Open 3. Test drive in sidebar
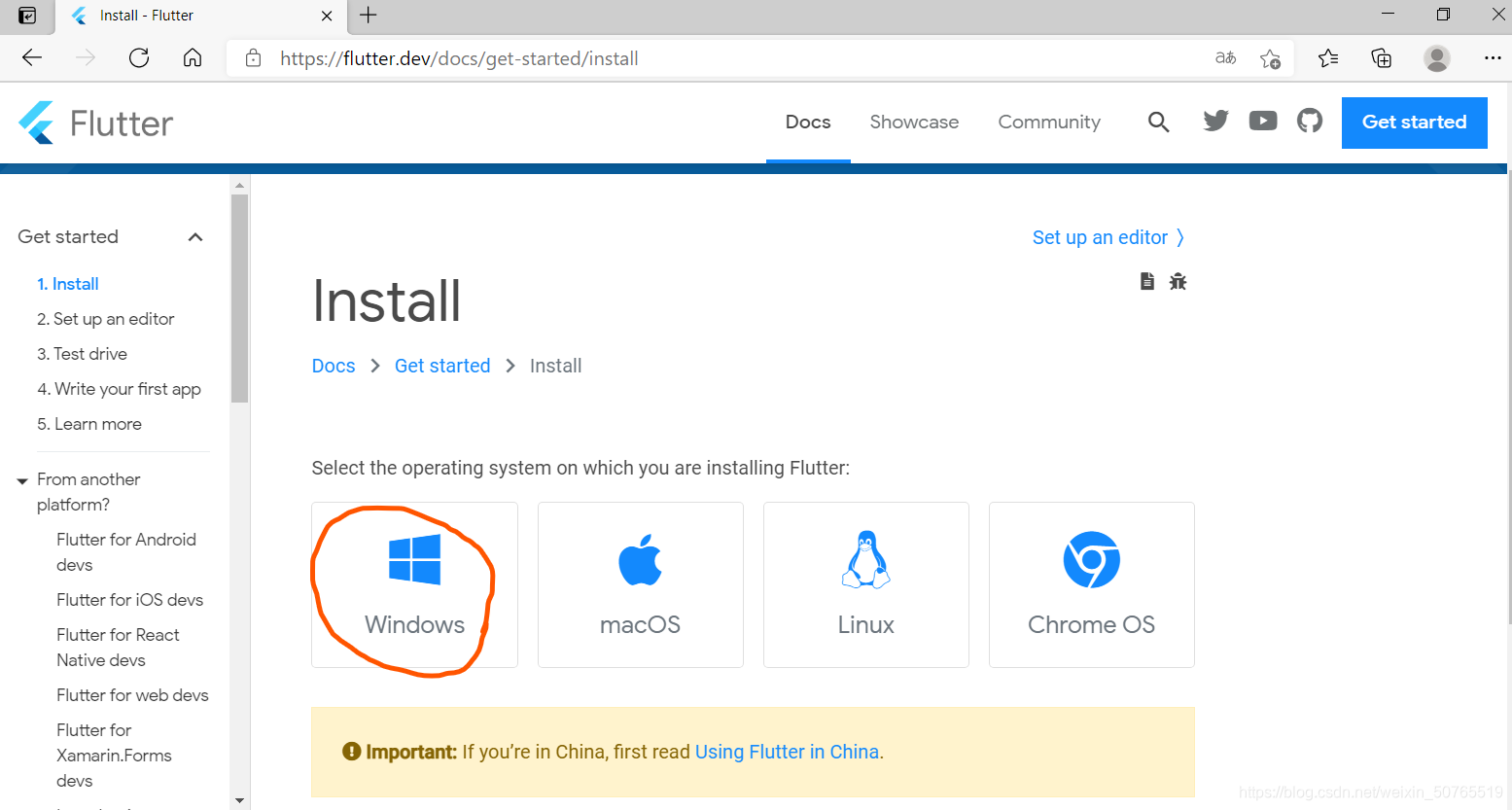The width and height of the screenshot is (1512, 810). [x=83, y=354]
